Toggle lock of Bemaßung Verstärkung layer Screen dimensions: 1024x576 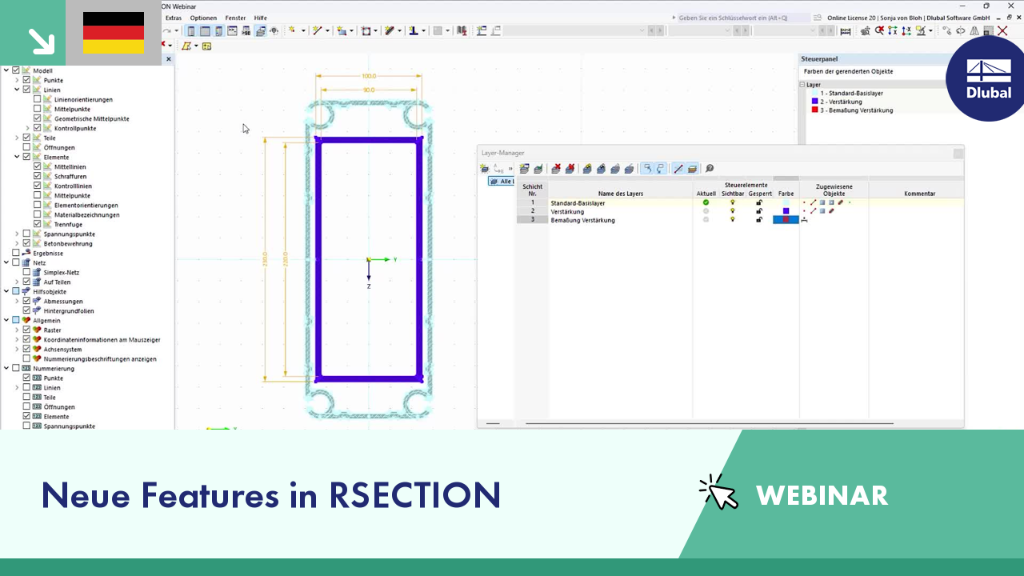[x=759, y=220]
